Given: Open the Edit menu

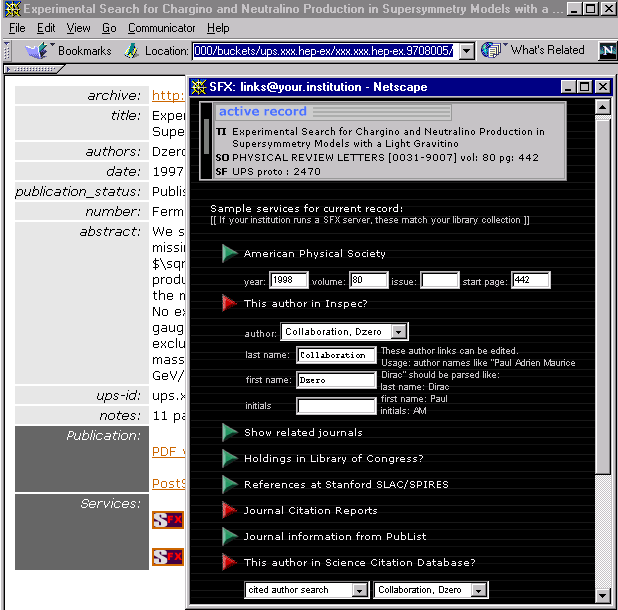Looking at the screenshot, I should point(46,28).
